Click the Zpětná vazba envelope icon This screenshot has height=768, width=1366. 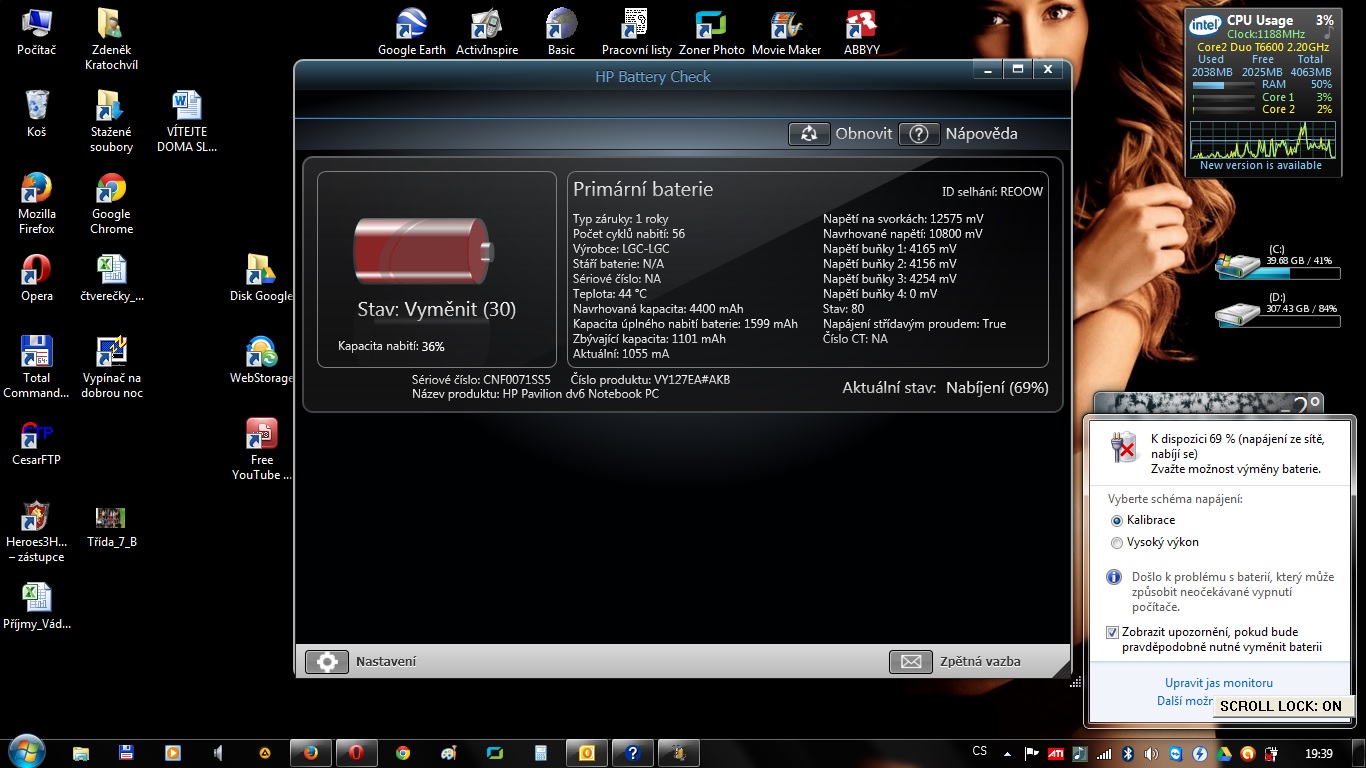[910, 661]
